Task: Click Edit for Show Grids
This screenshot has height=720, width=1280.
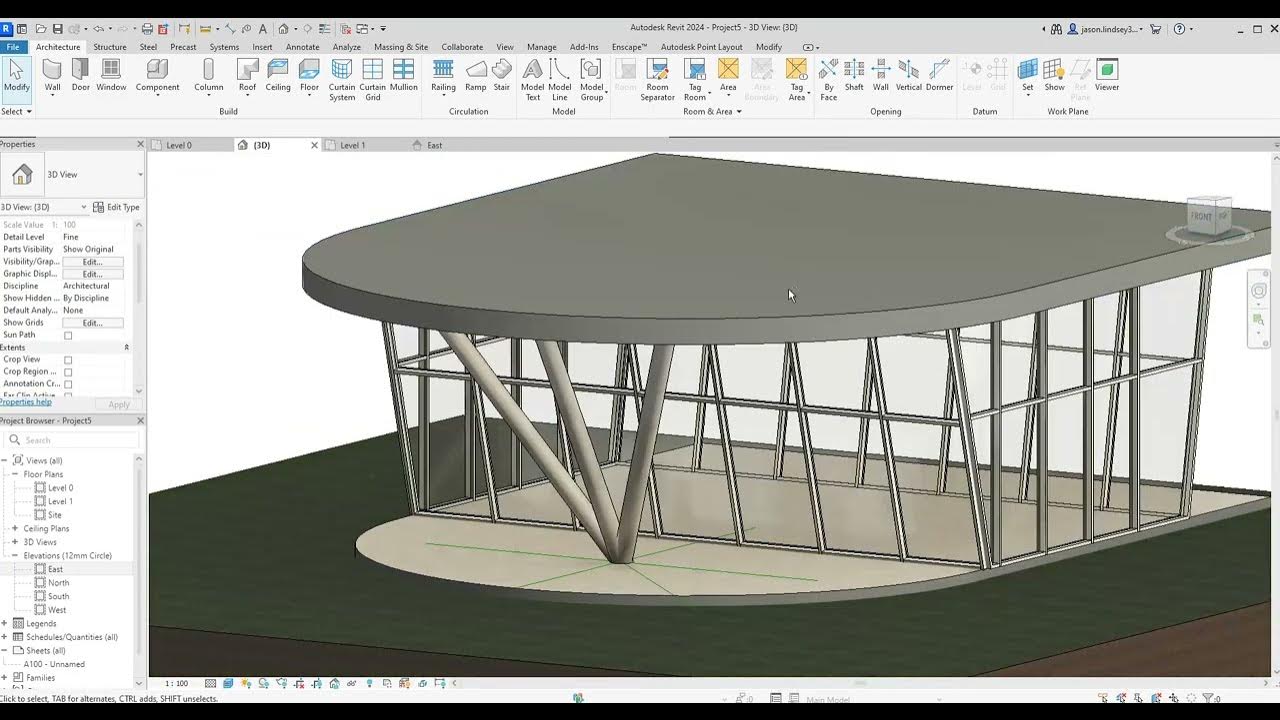Action: (x=92, y=323)
